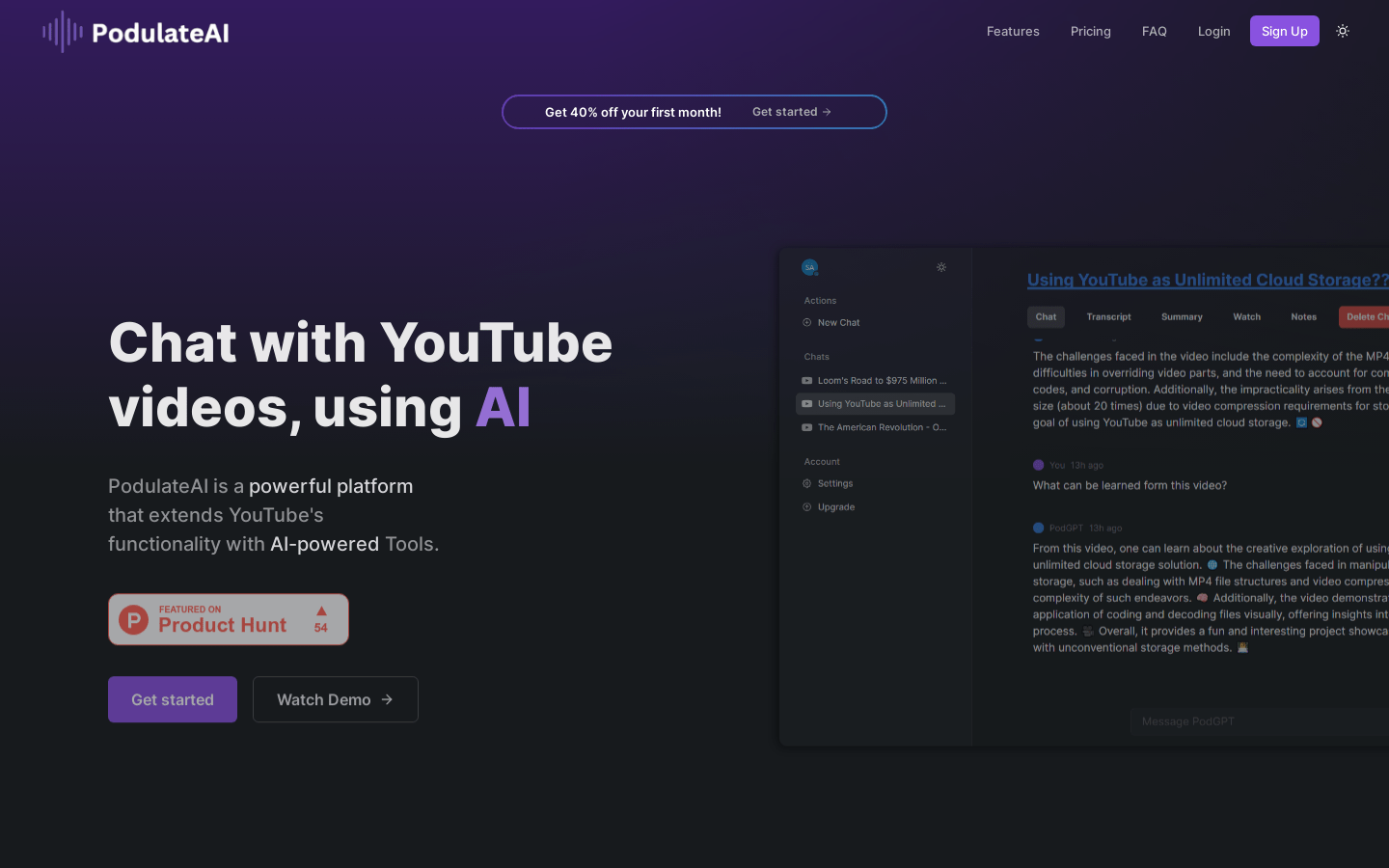This screenshot has height=868, width=1389.
Task: Select the Loom's Road to $975 Million chat
Action: click(876, 380)
